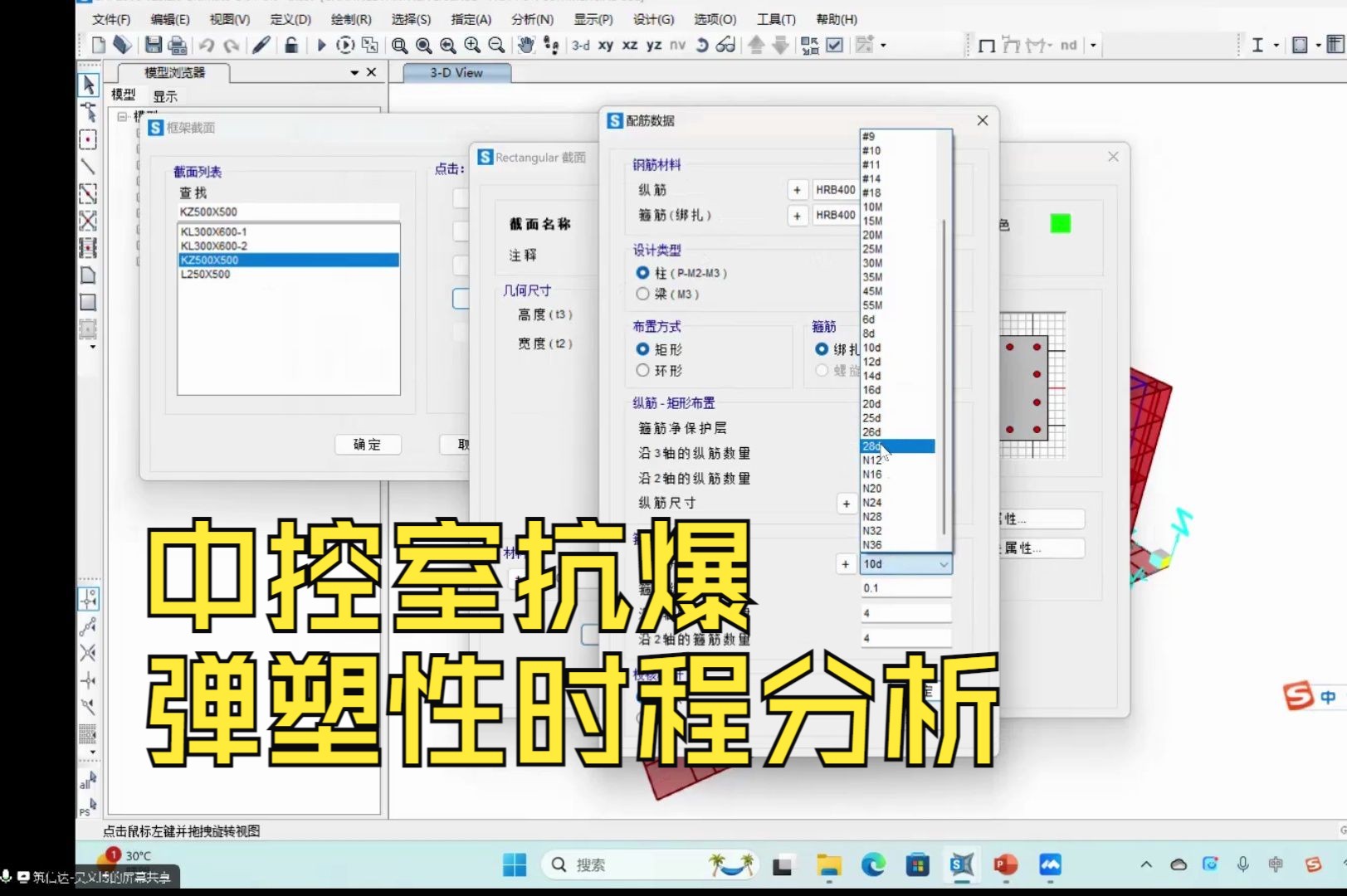Select the 绑扎 stirrup option
The image size is (1347, 896).
point(822,349)
